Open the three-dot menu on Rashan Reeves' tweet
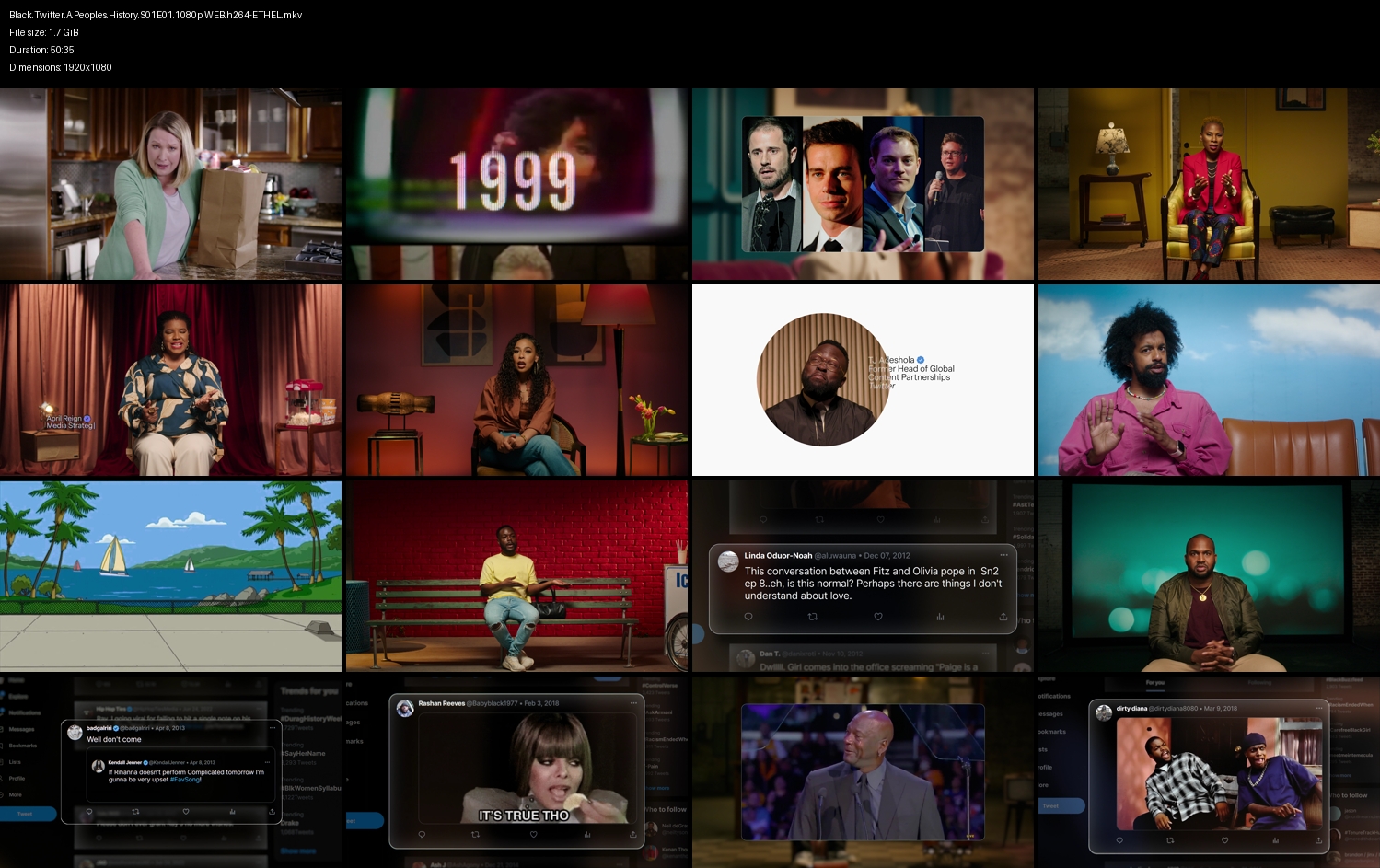This screenshot has width=1380, height=868. [633, 703]
